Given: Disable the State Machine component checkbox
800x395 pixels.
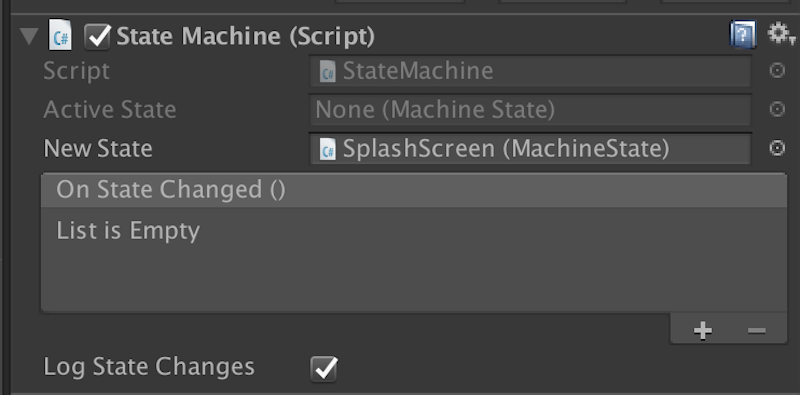Looking at the screenshot, I should pos(97,37).
